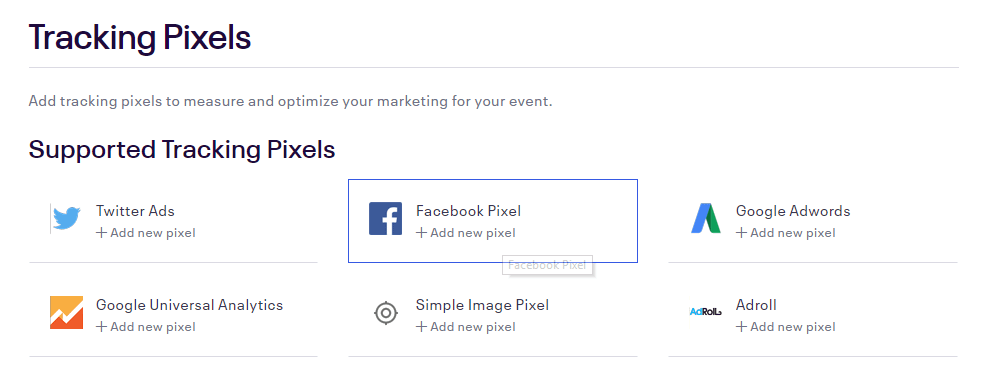Select the Simple Image Pixel title
The image size is (994, 380).
point(482,305)
